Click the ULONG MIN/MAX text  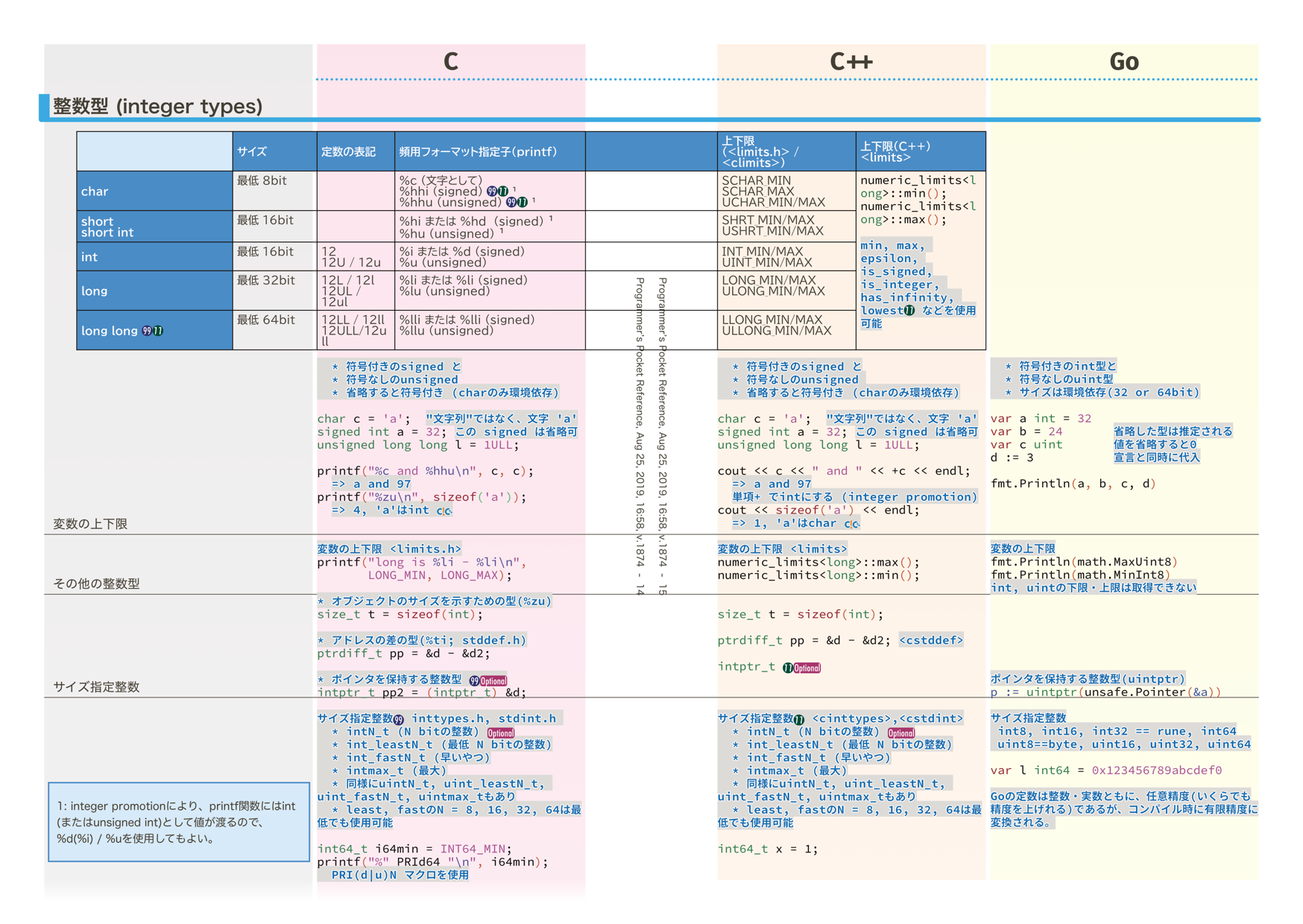pos(773,291)
